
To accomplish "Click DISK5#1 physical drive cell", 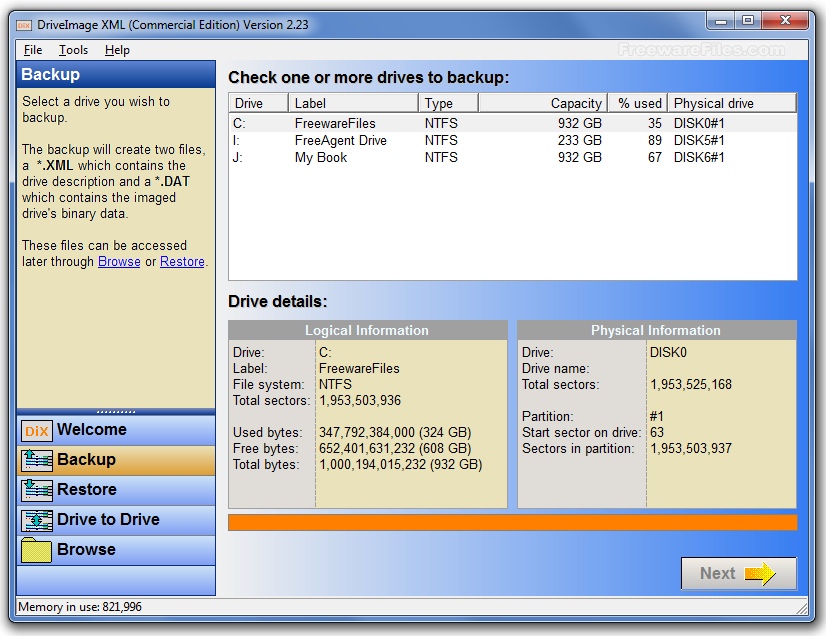I will tap(699, 141).
